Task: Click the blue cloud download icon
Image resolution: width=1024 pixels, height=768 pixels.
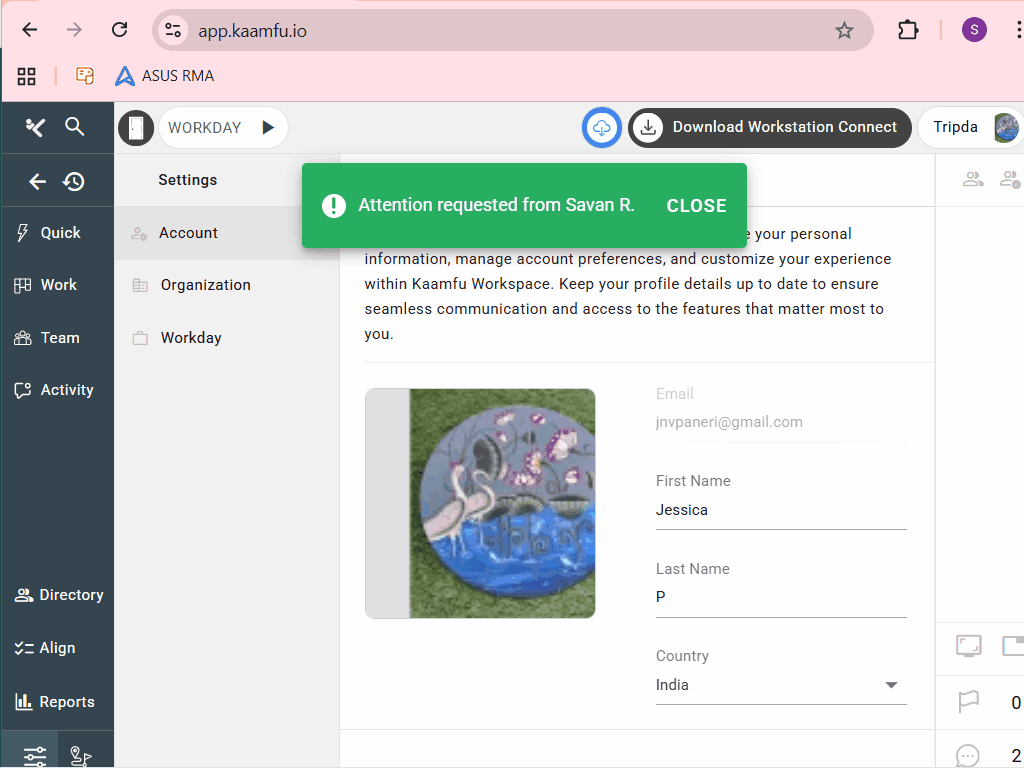Action: click(601, 128)
